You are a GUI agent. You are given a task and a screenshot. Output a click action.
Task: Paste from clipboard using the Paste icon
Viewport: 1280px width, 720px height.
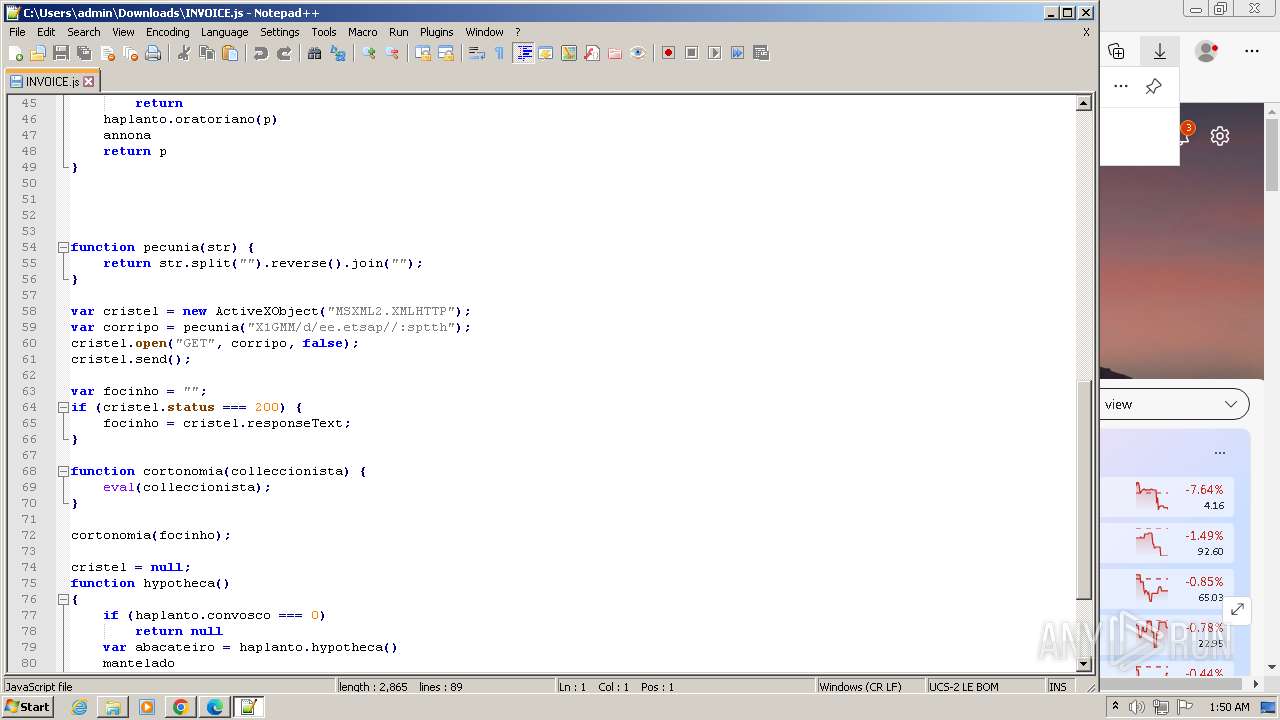pos(230,53)
